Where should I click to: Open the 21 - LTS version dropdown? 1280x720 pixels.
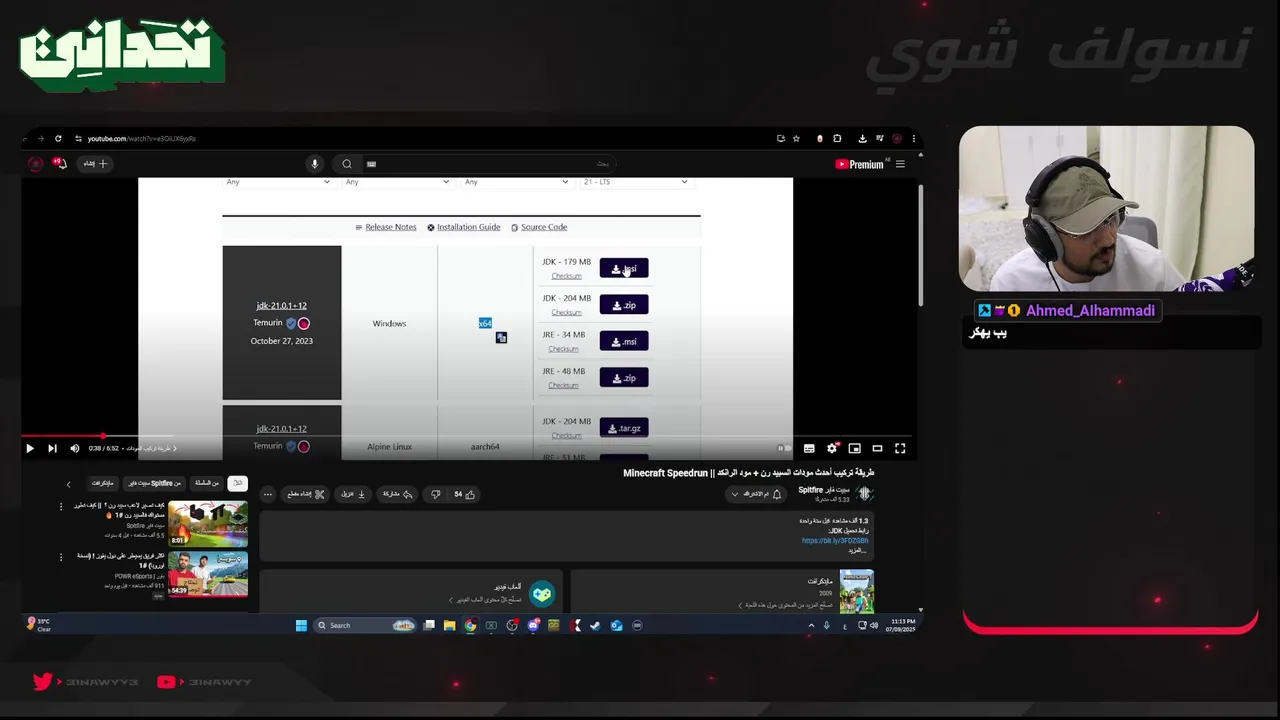coord(635,182)
